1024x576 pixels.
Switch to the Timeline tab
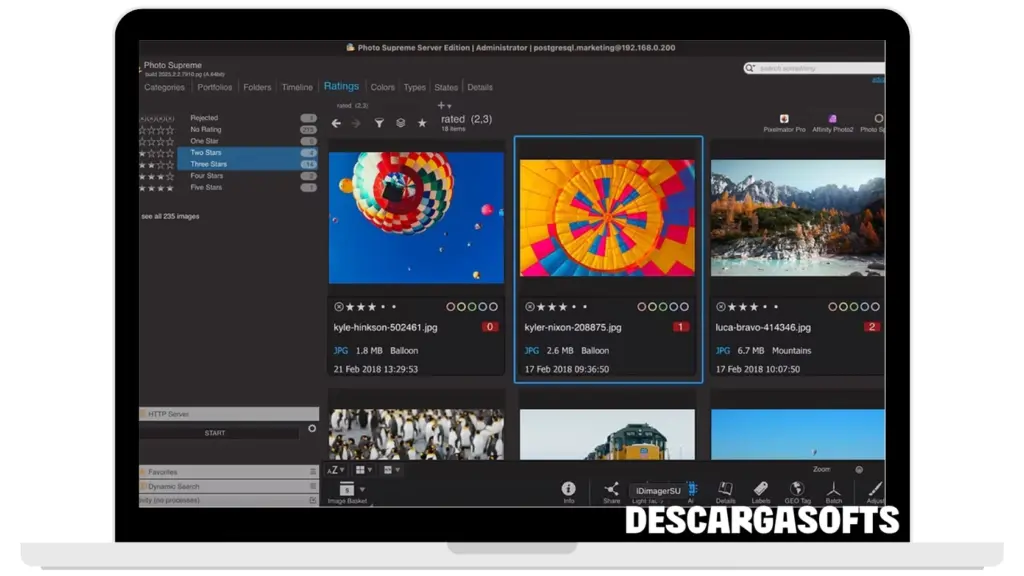297,87
